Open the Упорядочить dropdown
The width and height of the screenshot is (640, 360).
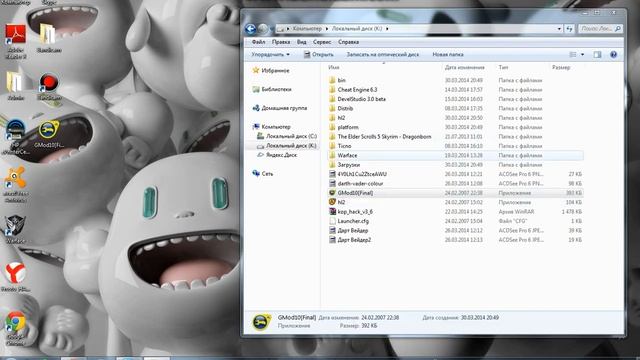pos(270,54)
